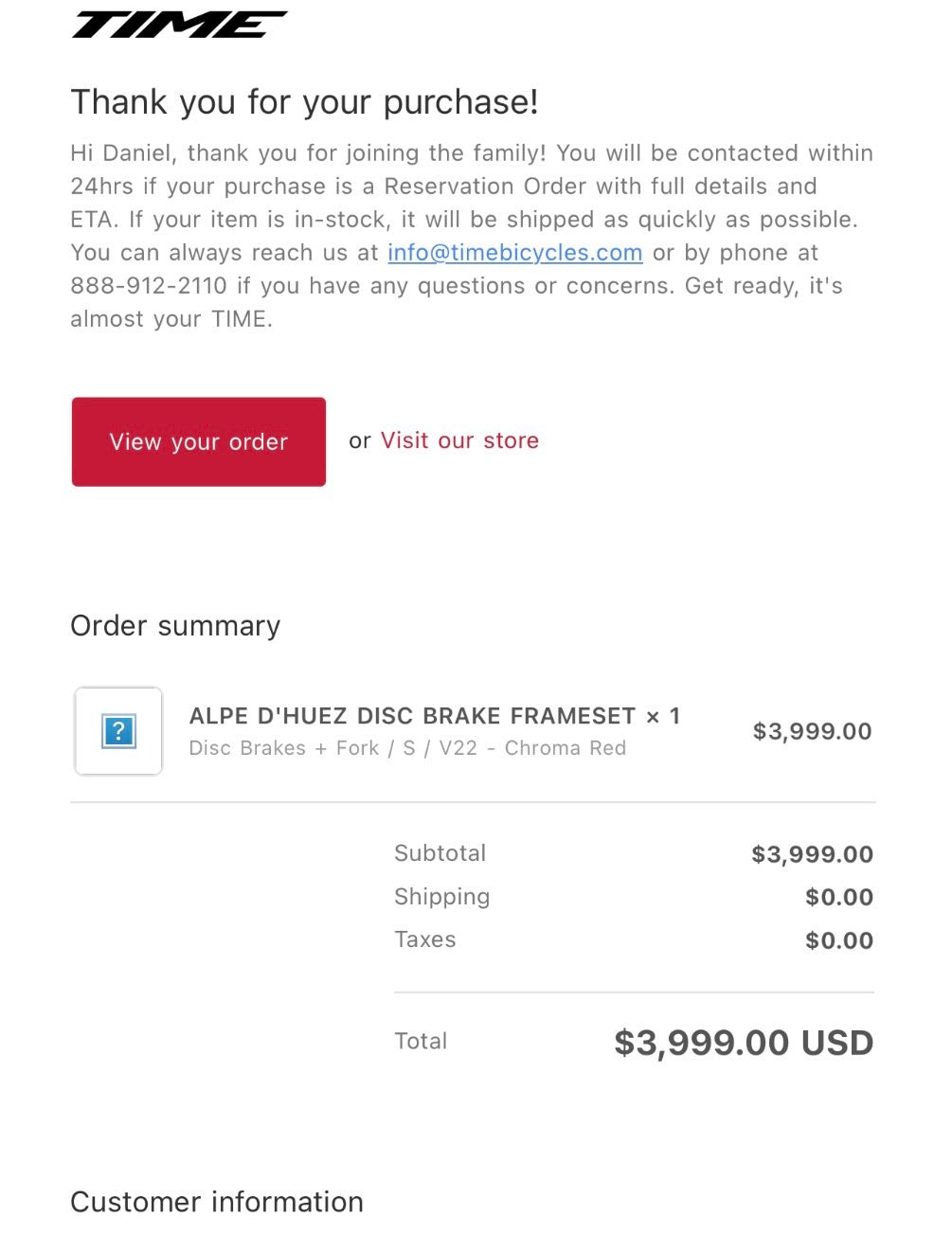Click the TIME logo at top
The height and width of the screenshot is (1234, 952).
click(x=179, y=26)
